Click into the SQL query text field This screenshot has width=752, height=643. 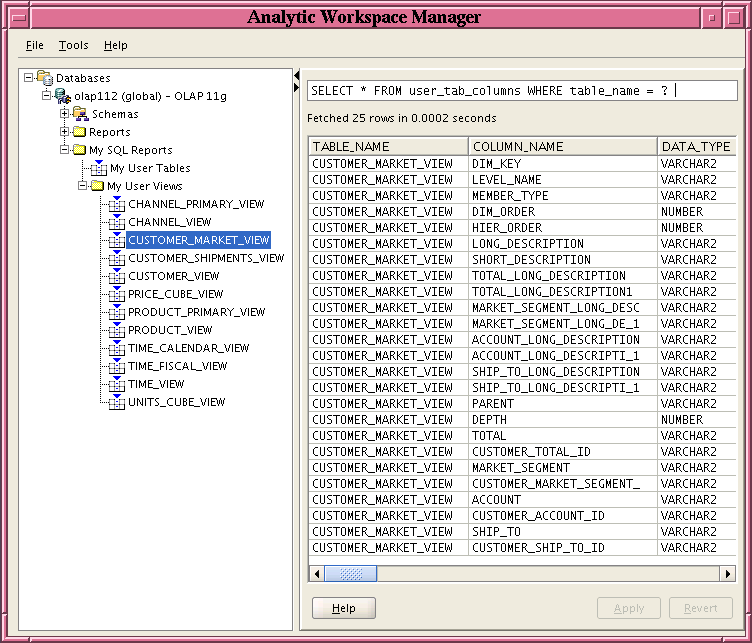520,91
